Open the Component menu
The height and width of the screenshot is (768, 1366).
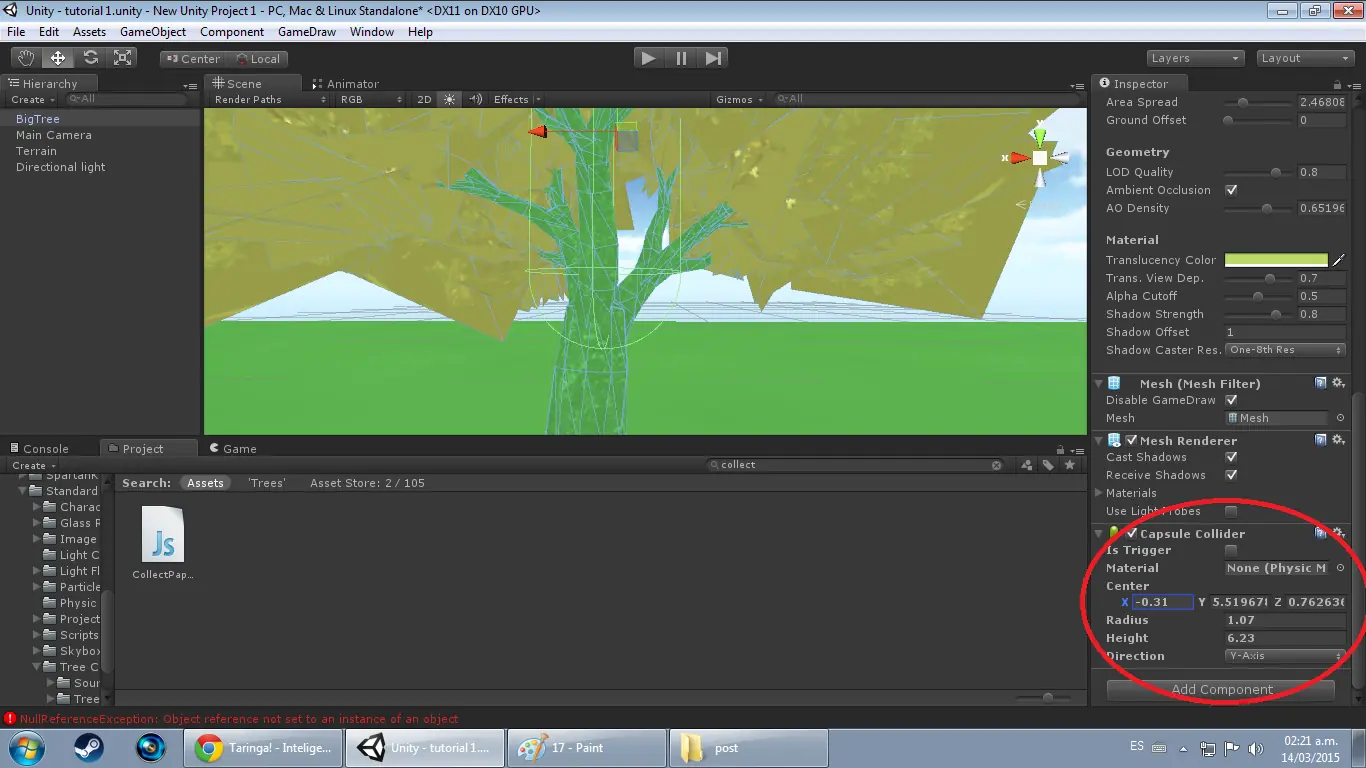(232, 32)
